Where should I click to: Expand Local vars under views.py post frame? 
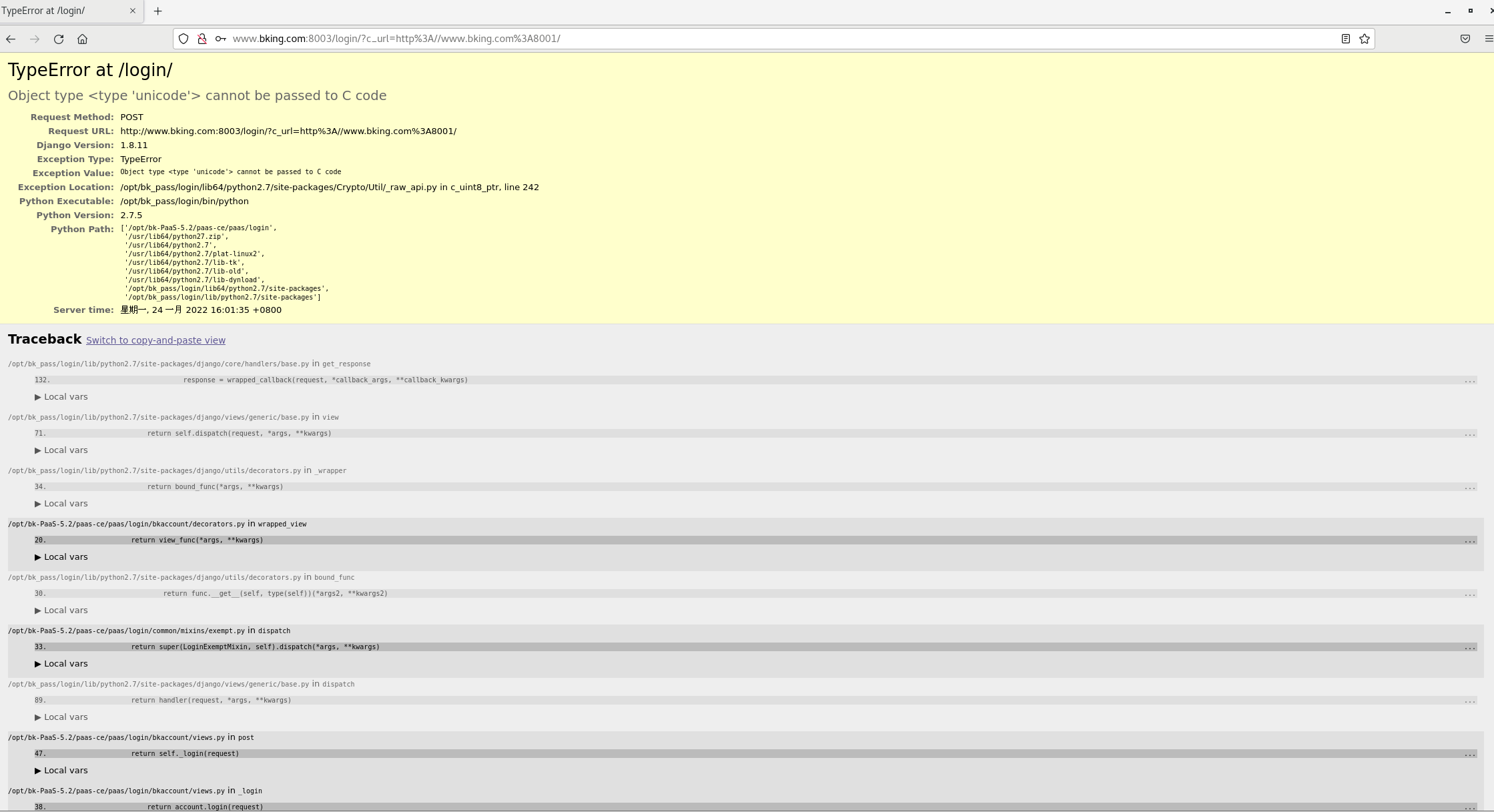coord(61,771)
